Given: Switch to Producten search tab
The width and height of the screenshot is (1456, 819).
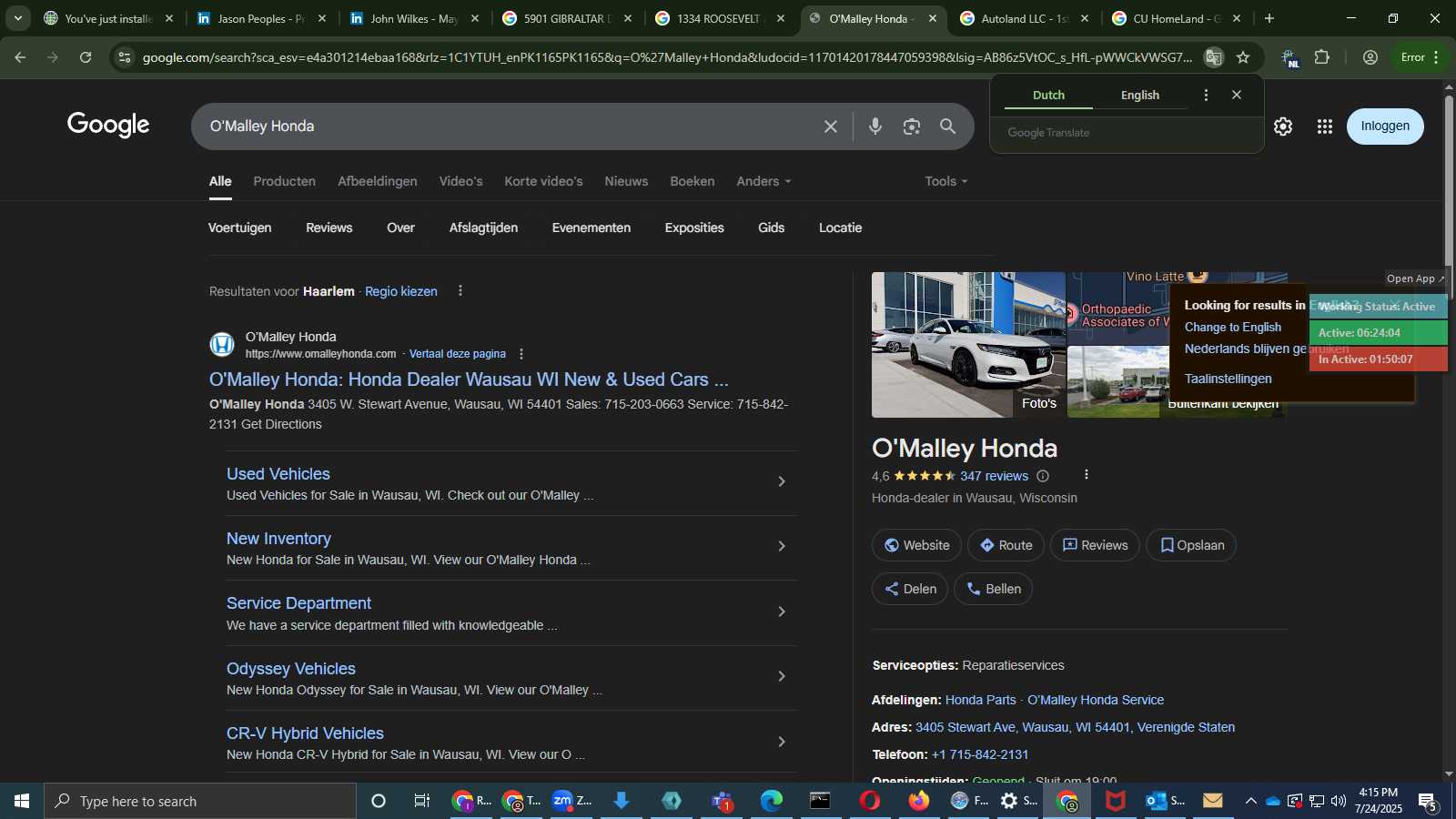Looking at the screenshot, I should [285, 181].
